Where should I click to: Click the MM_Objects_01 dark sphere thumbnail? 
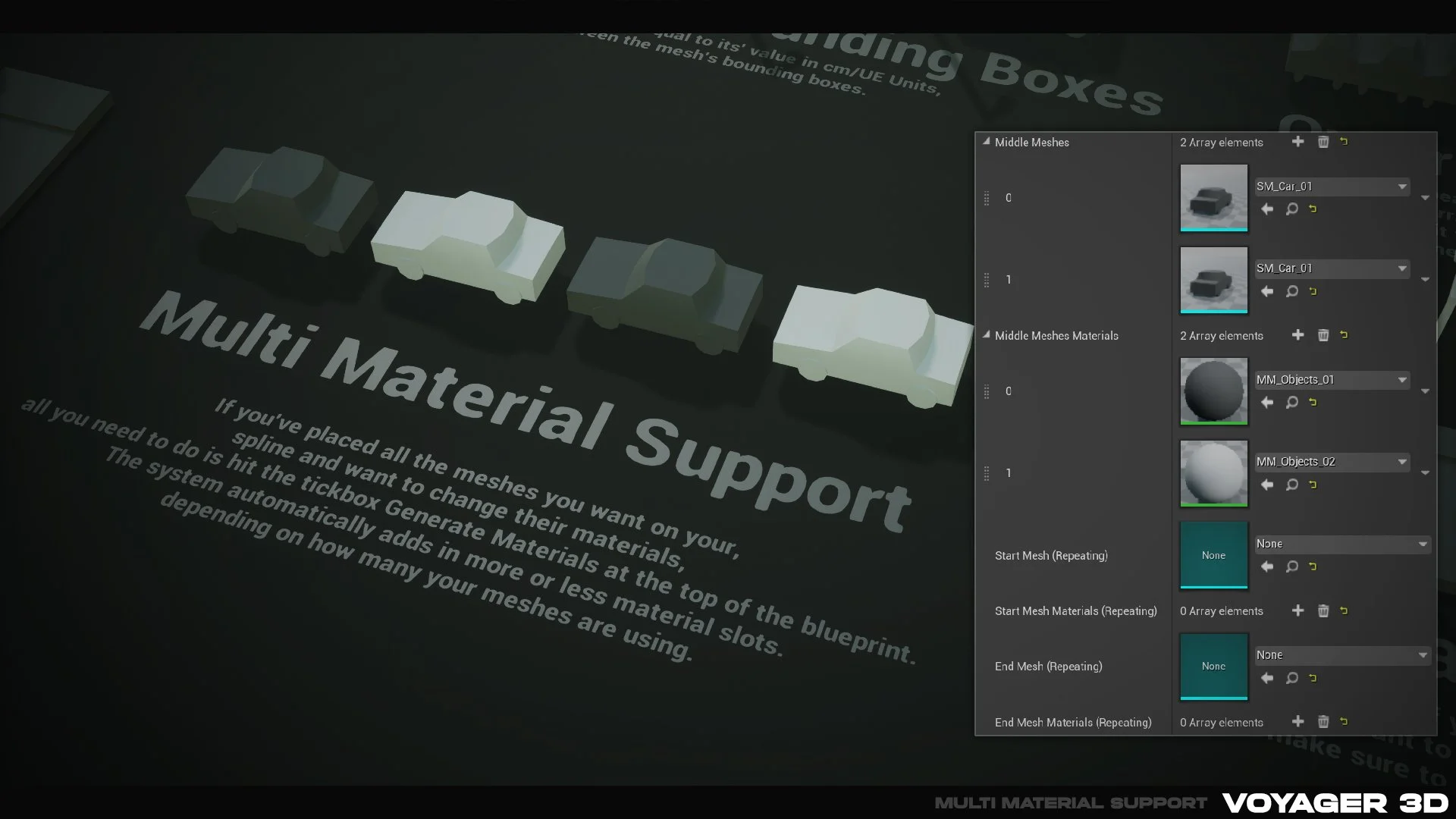point(1213,391)
